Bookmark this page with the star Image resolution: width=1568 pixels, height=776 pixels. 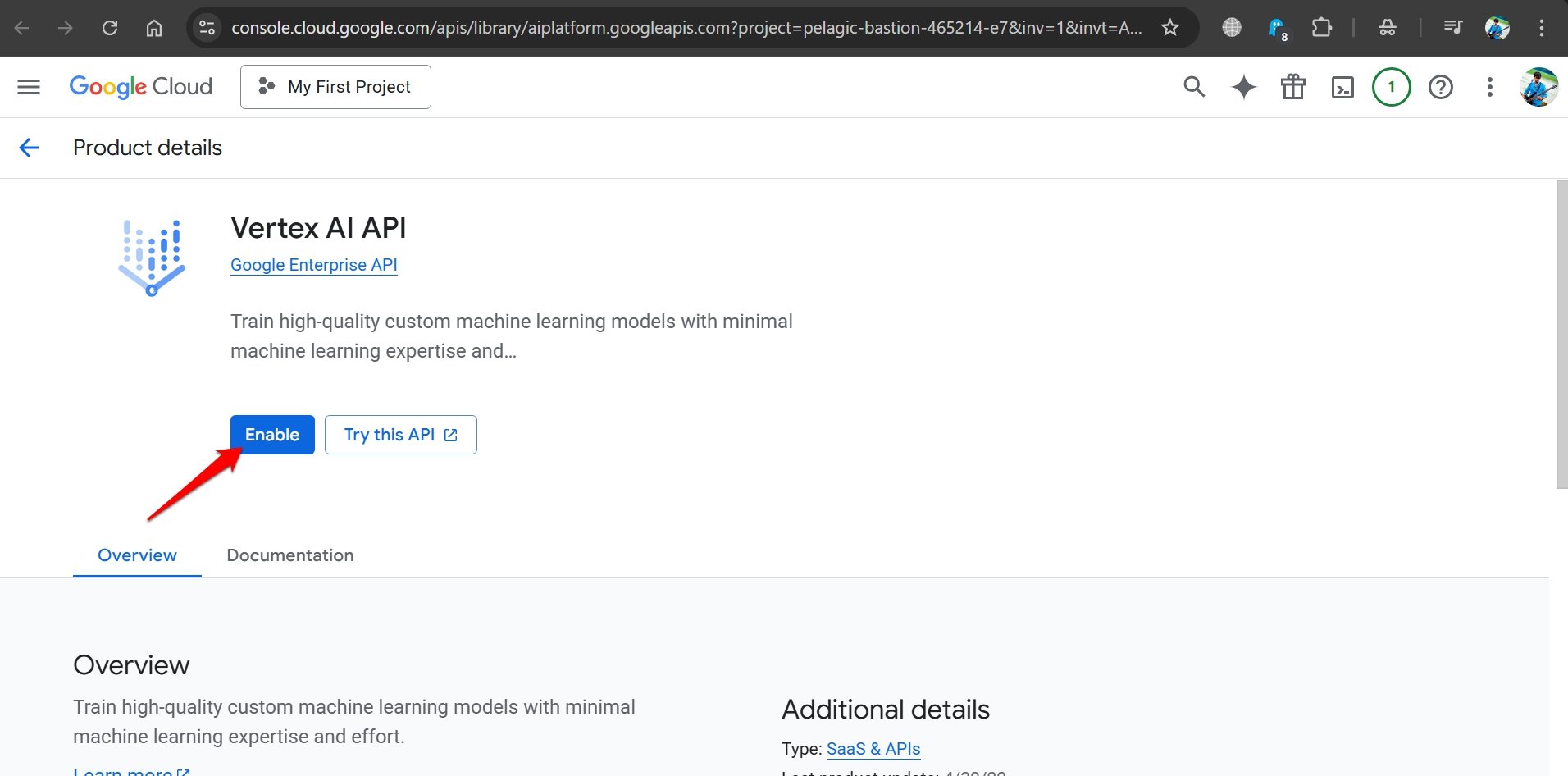point(1170,28)
